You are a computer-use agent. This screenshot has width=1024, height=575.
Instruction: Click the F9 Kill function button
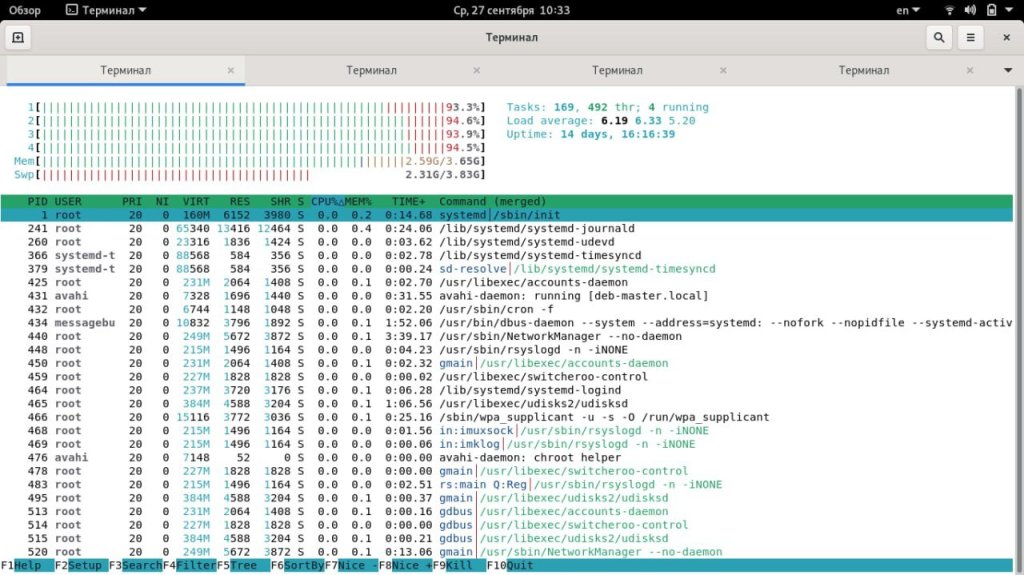tap(456, 566)
